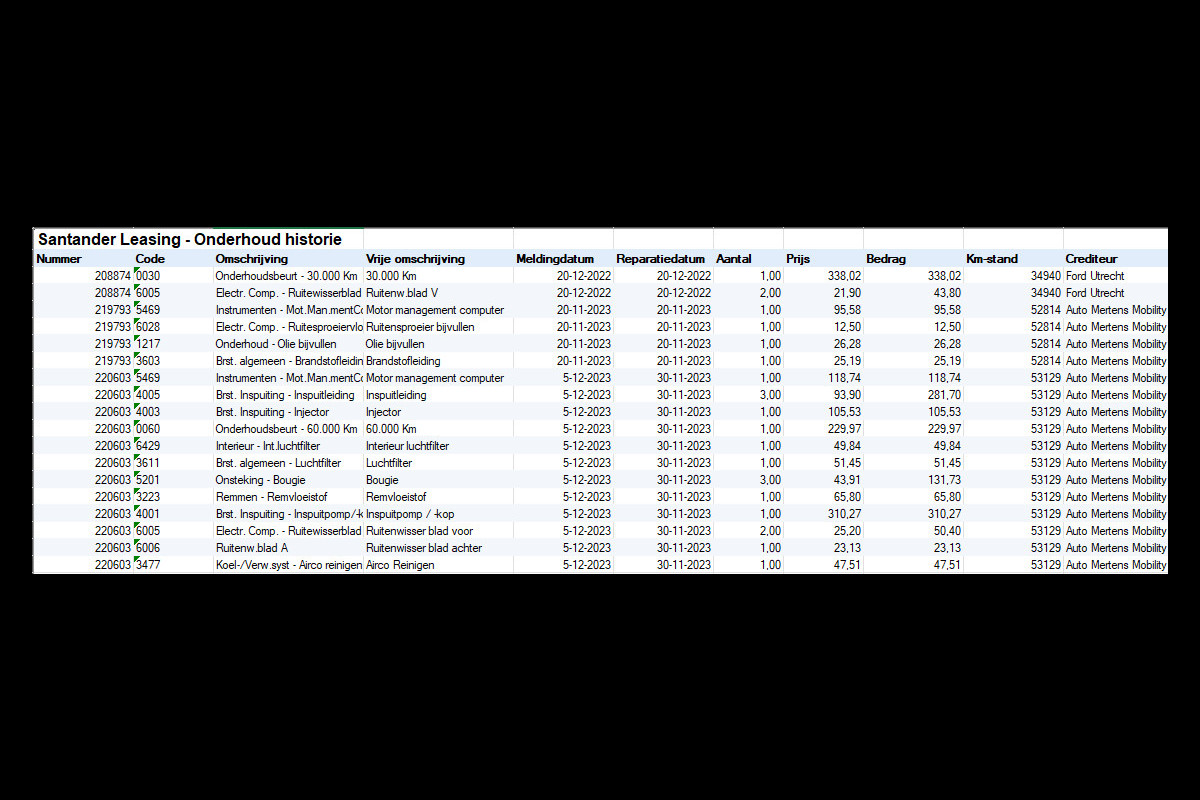Select the Vrije omschrijving header cell
Viewport: 1200px width, 800px height.
[x=415, y=259]
